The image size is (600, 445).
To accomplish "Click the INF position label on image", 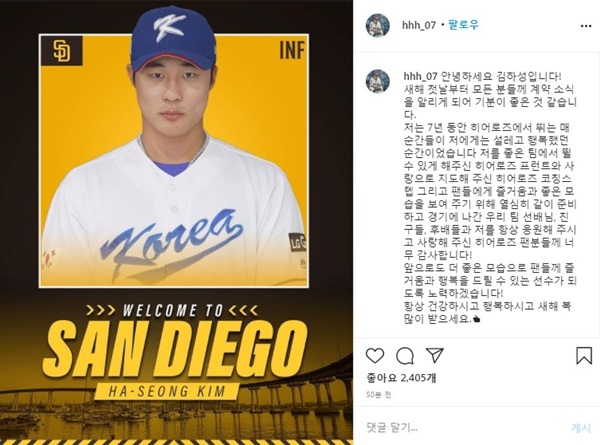I will [292, 51].
